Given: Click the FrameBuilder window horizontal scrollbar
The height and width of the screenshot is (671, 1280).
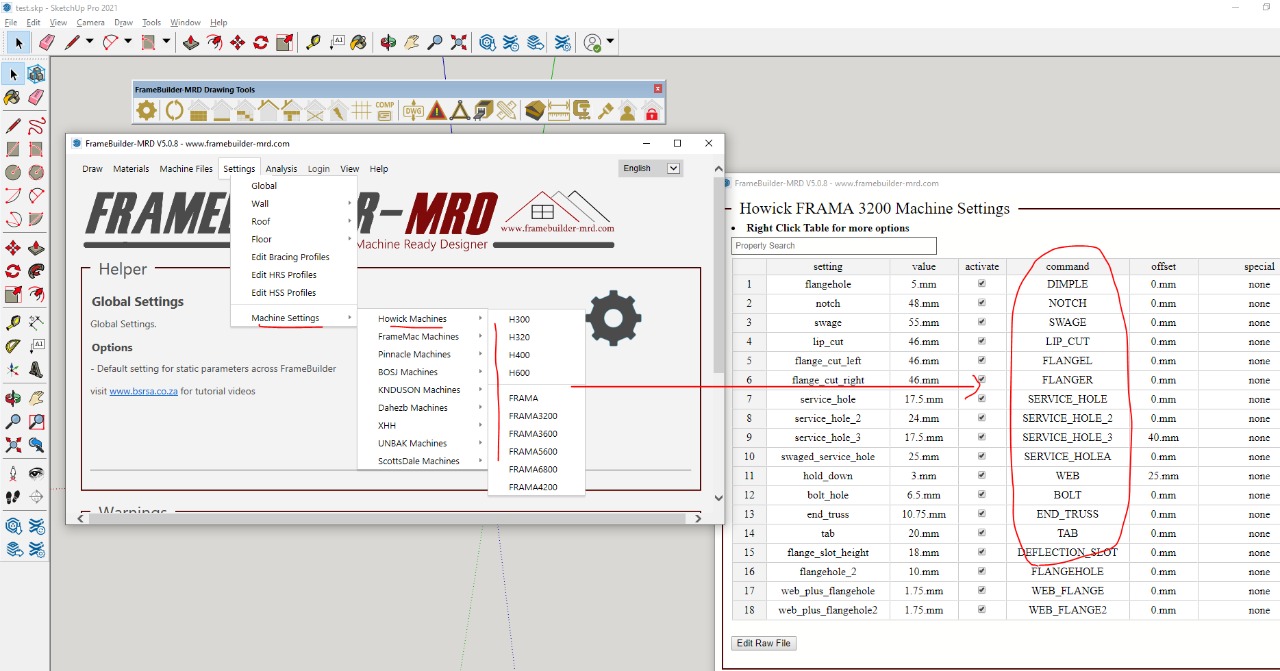Looking at the screenshot, I should tap(389, 518).
